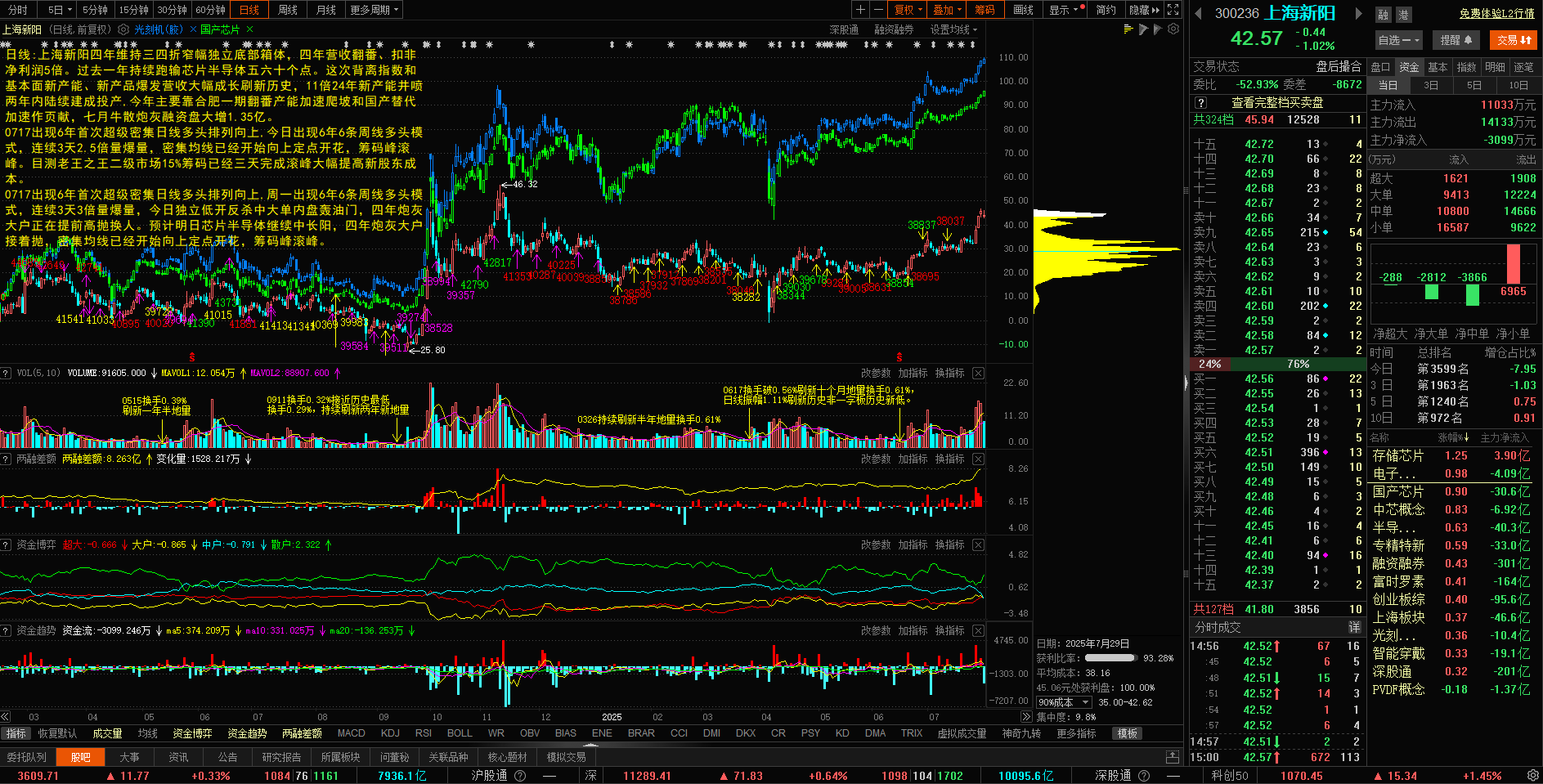Screen dimensions: 1543x784
Task: Click red 净小单 6965 bar
Action: pyautogui.click(x=1514, y=264)
